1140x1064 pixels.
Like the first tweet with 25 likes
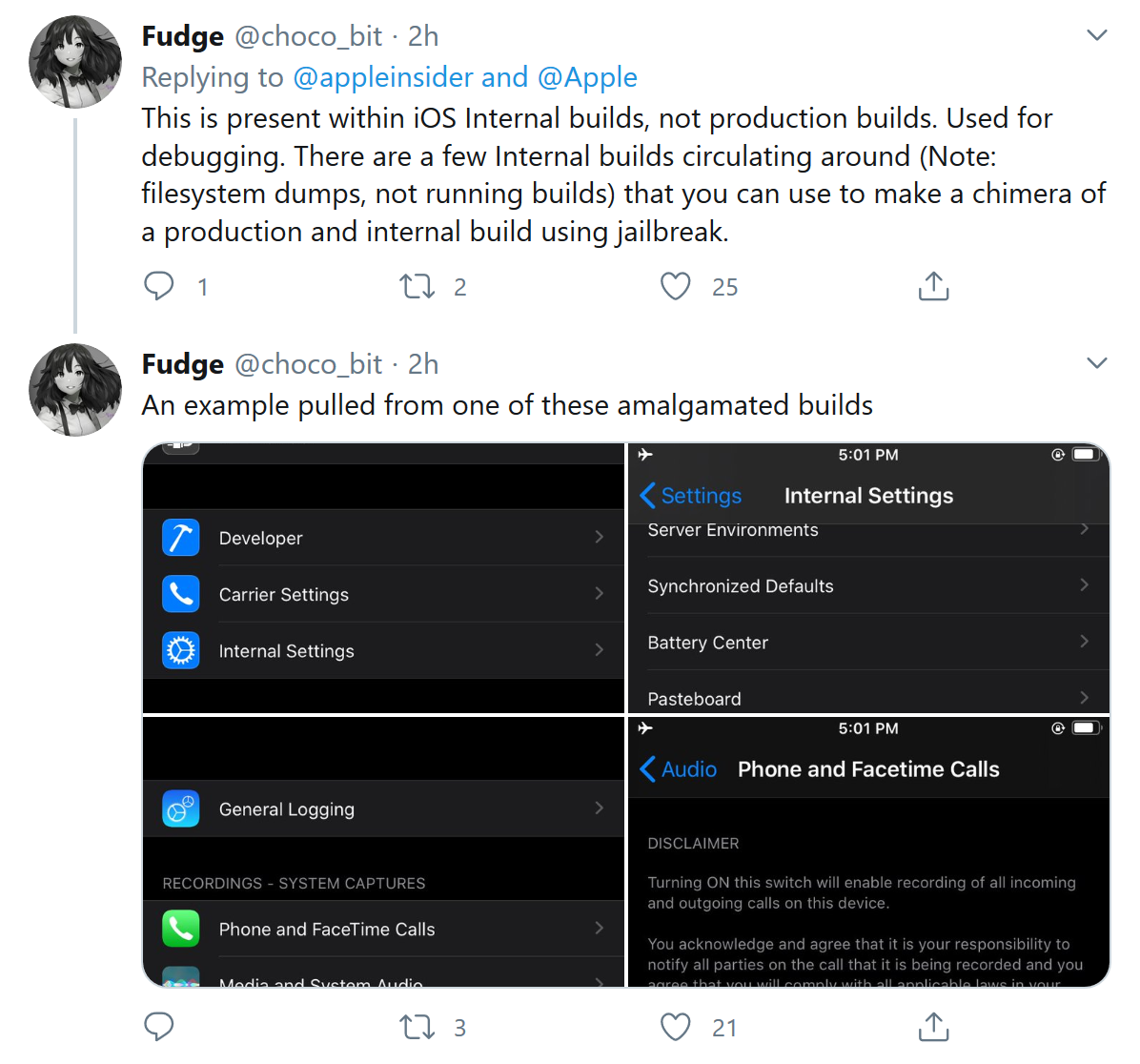pyautogui.click(x=676, y=286)
